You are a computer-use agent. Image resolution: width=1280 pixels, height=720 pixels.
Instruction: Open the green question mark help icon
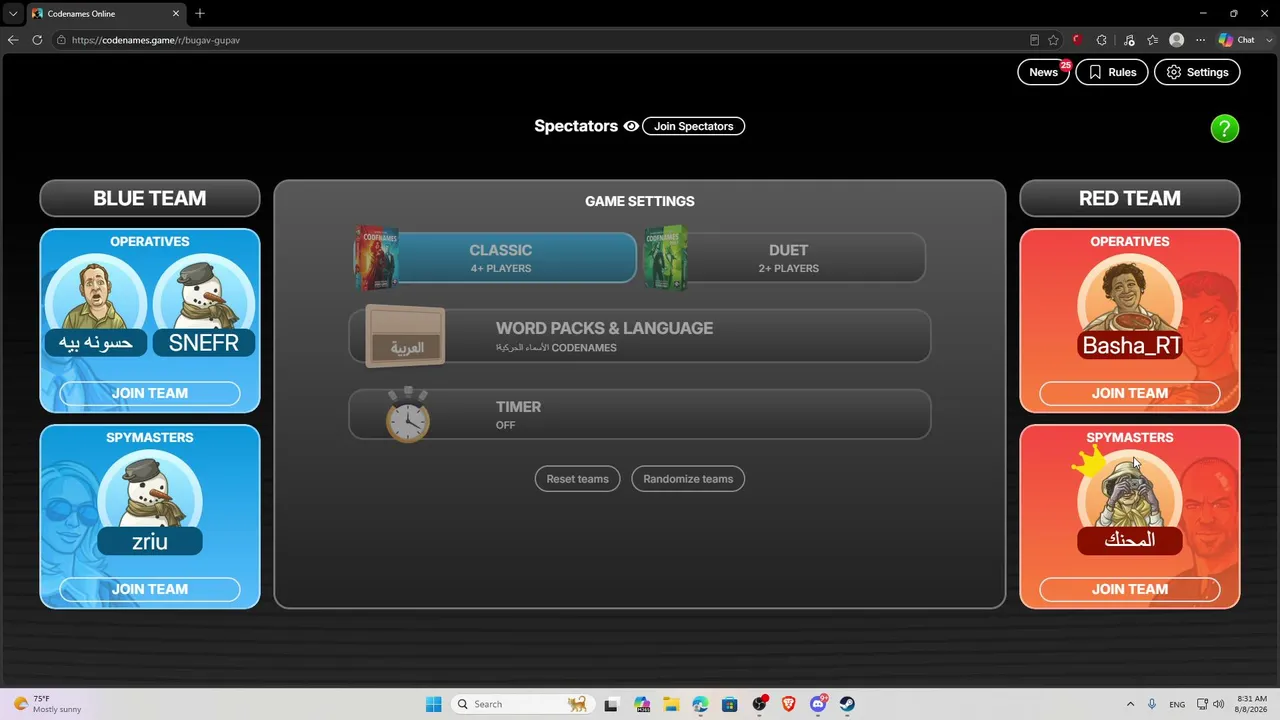click(x=1225, y=128)
